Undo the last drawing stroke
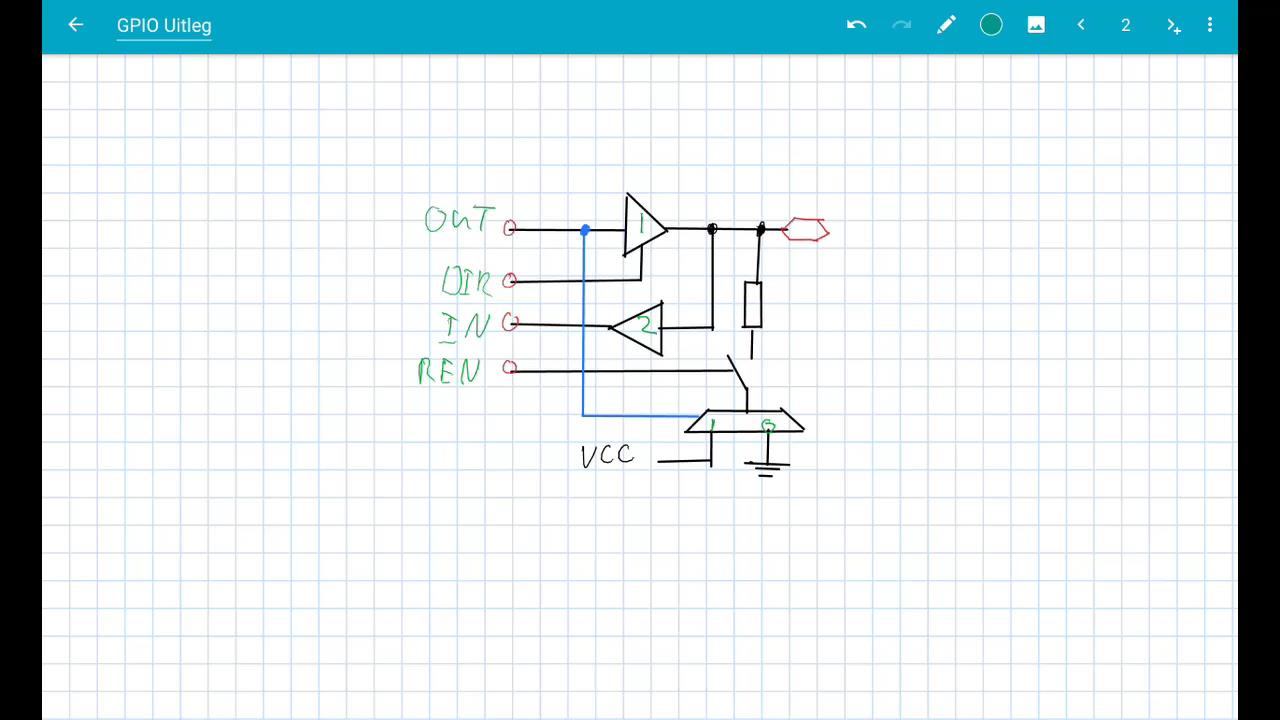 click(x=856, y=25)
